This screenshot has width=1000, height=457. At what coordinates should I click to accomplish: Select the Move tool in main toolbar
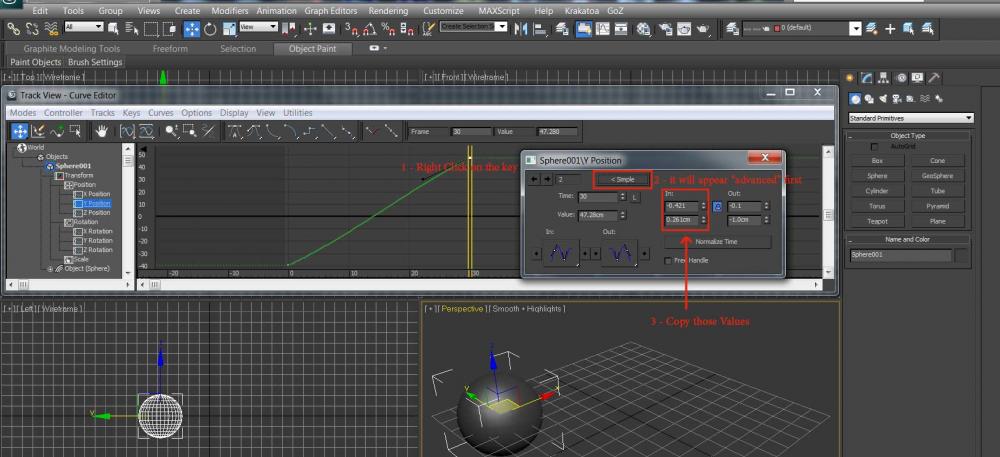(x=192, y=29)
